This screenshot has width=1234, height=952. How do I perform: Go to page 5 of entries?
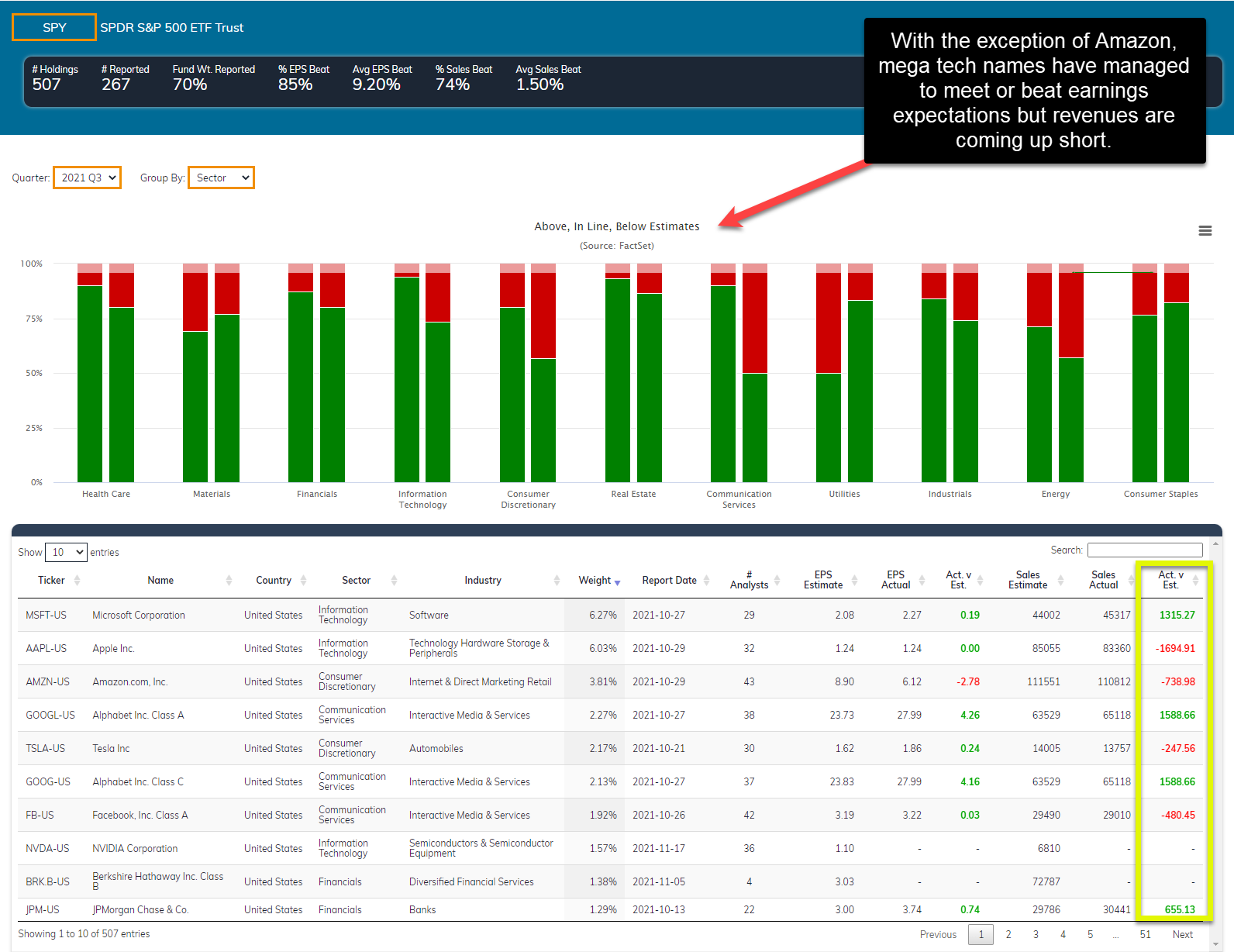click(1090, 934)
